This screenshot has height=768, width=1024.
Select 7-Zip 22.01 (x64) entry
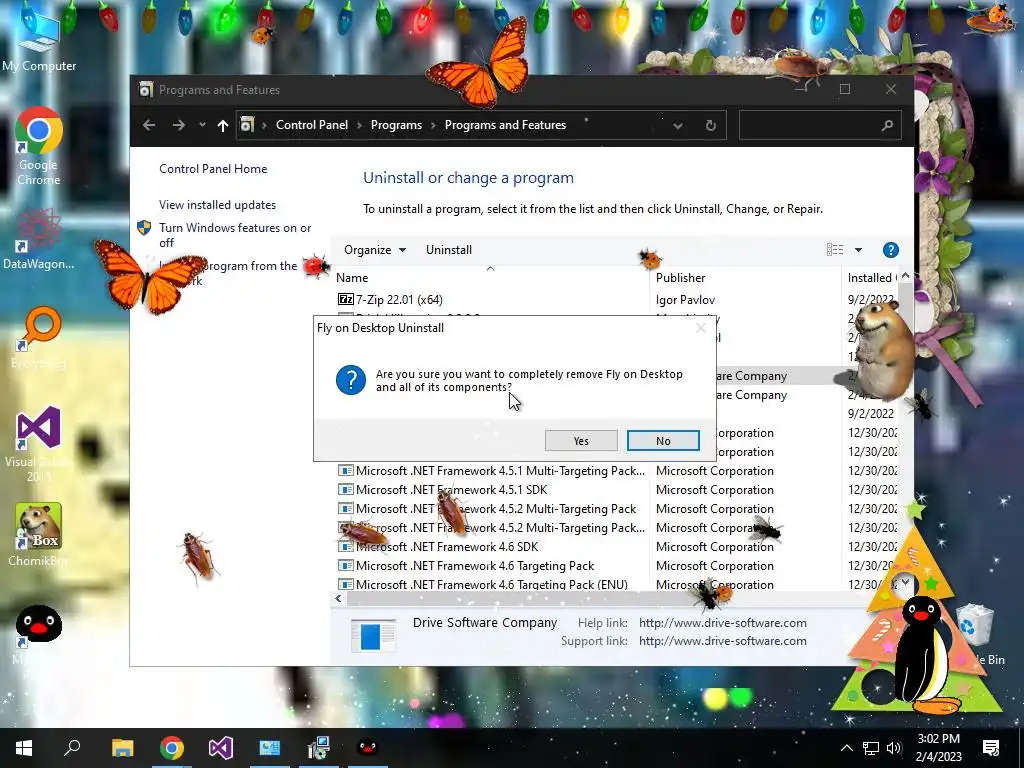coord(399,300)
